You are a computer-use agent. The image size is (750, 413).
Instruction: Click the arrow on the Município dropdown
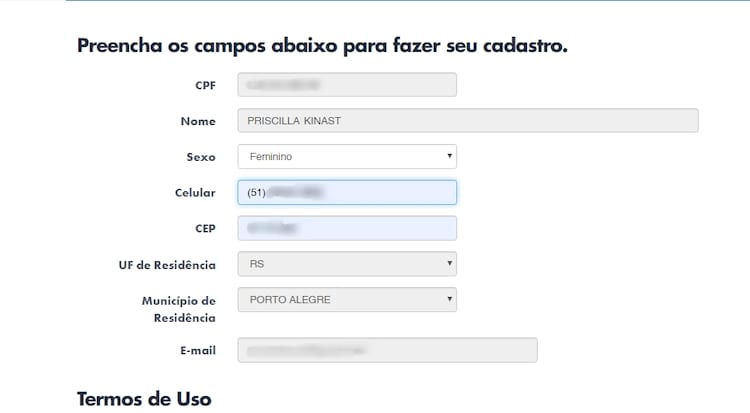tap(451, 299)
